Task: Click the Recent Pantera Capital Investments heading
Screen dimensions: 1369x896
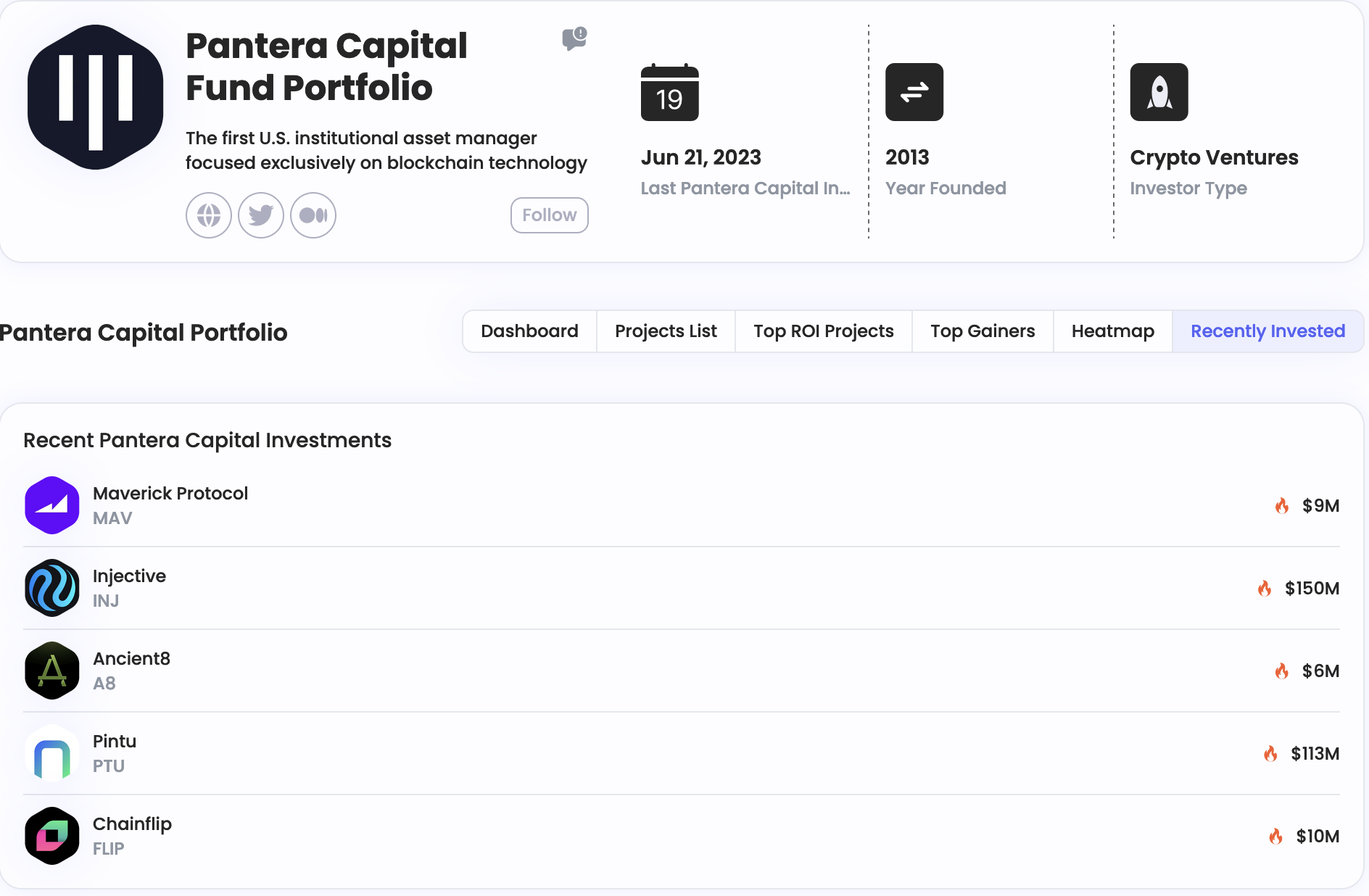Action: click(x=207, y=440)
